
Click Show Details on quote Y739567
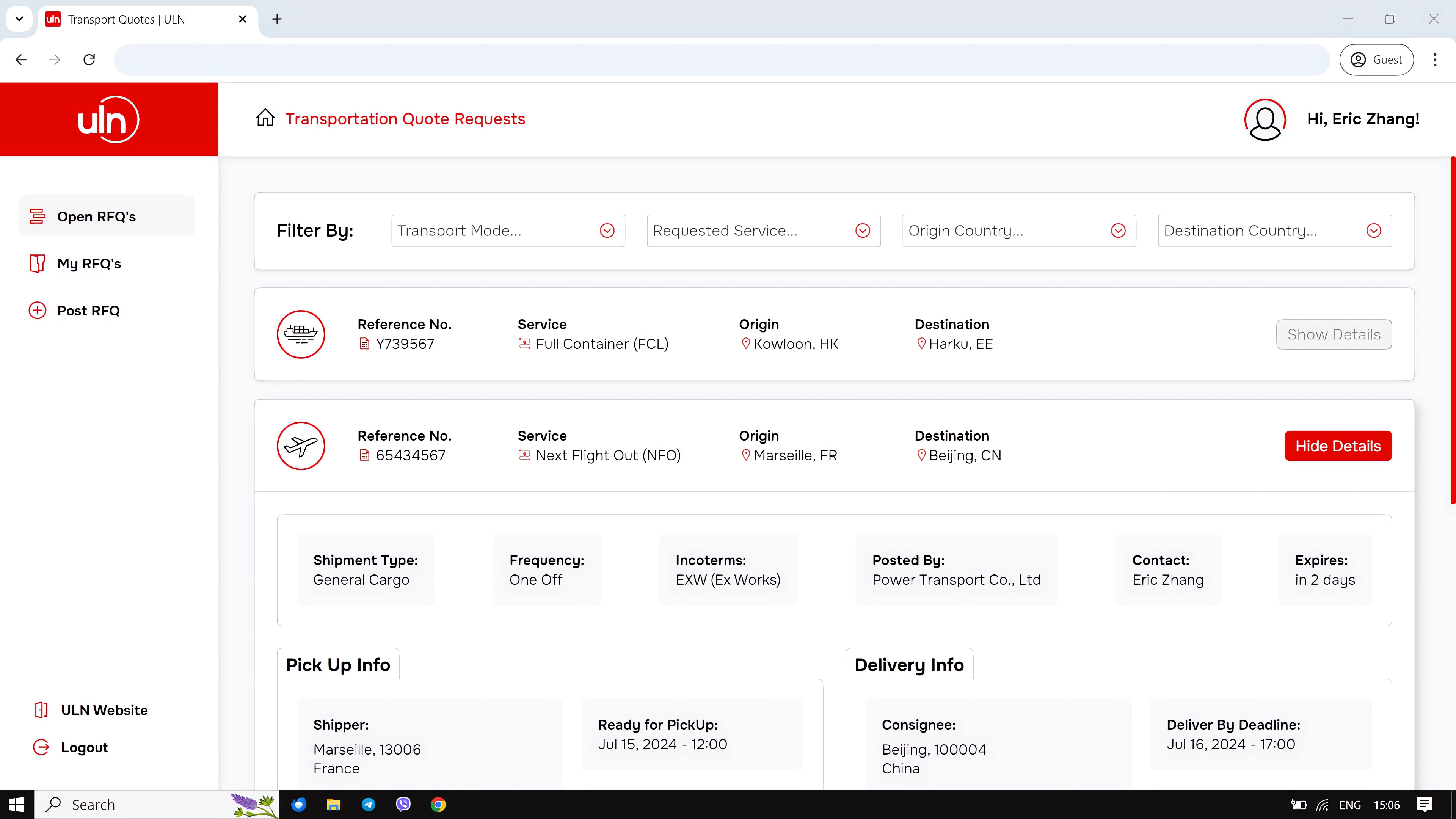[x=1334, y=334]
